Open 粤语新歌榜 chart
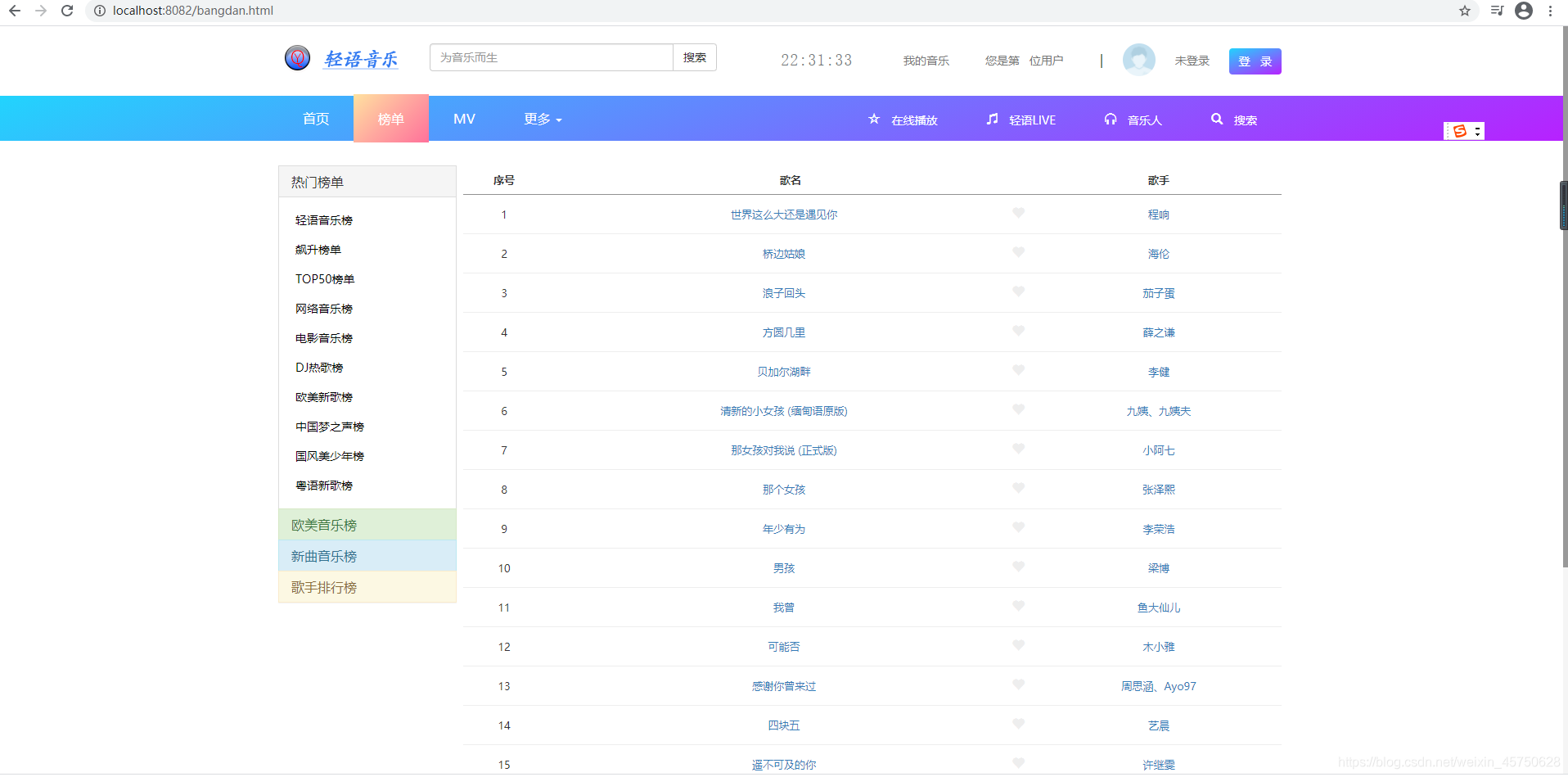Image resolution: width=1568 pixels, height=777 pixels. [324, 486]
